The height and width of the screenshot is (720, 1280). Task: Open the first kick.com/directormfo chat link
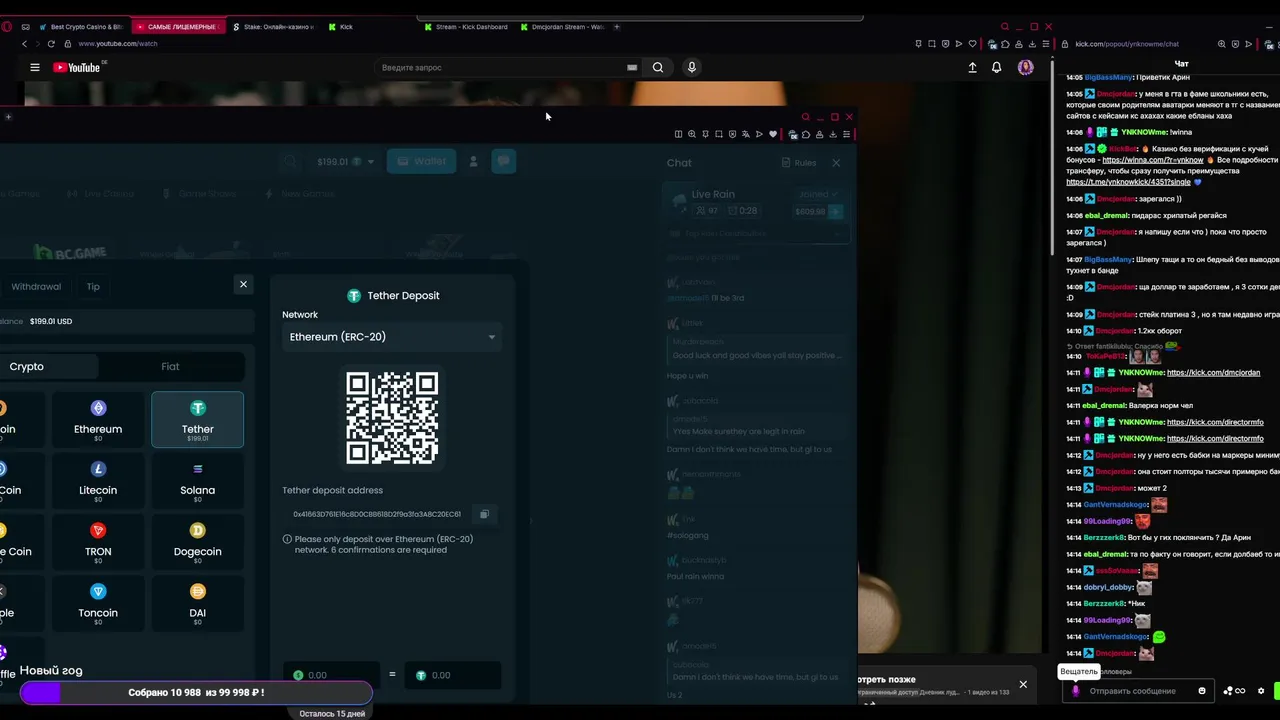[1215, 422]
